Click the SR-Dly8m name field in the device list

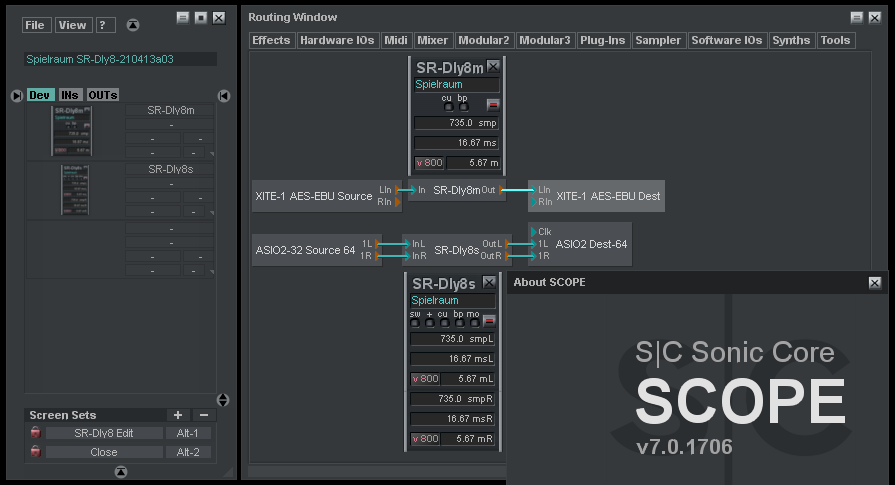point(170,110)
